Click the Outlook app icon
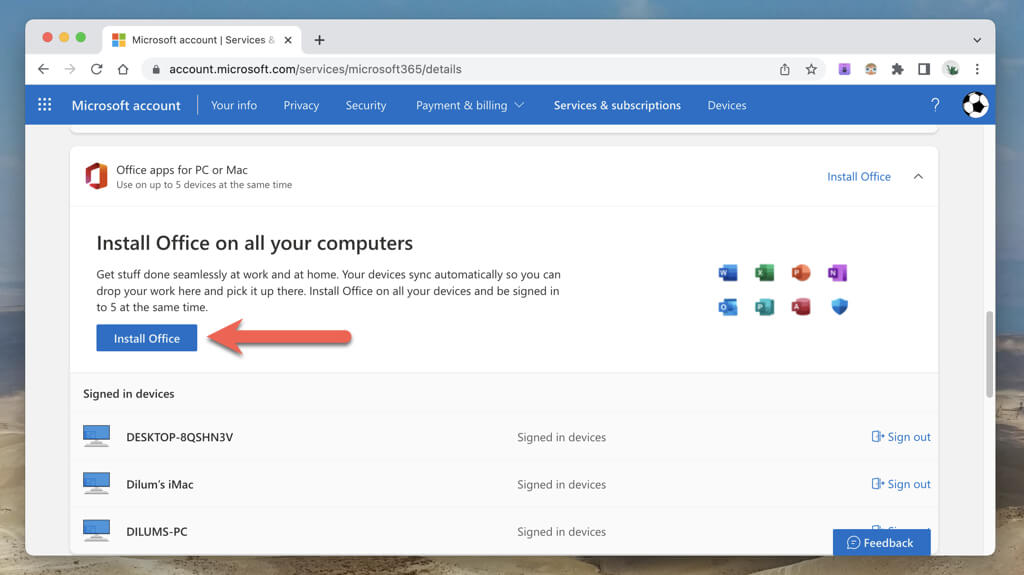The width and height of the screenshot is (1024, 575). [728, 306]
